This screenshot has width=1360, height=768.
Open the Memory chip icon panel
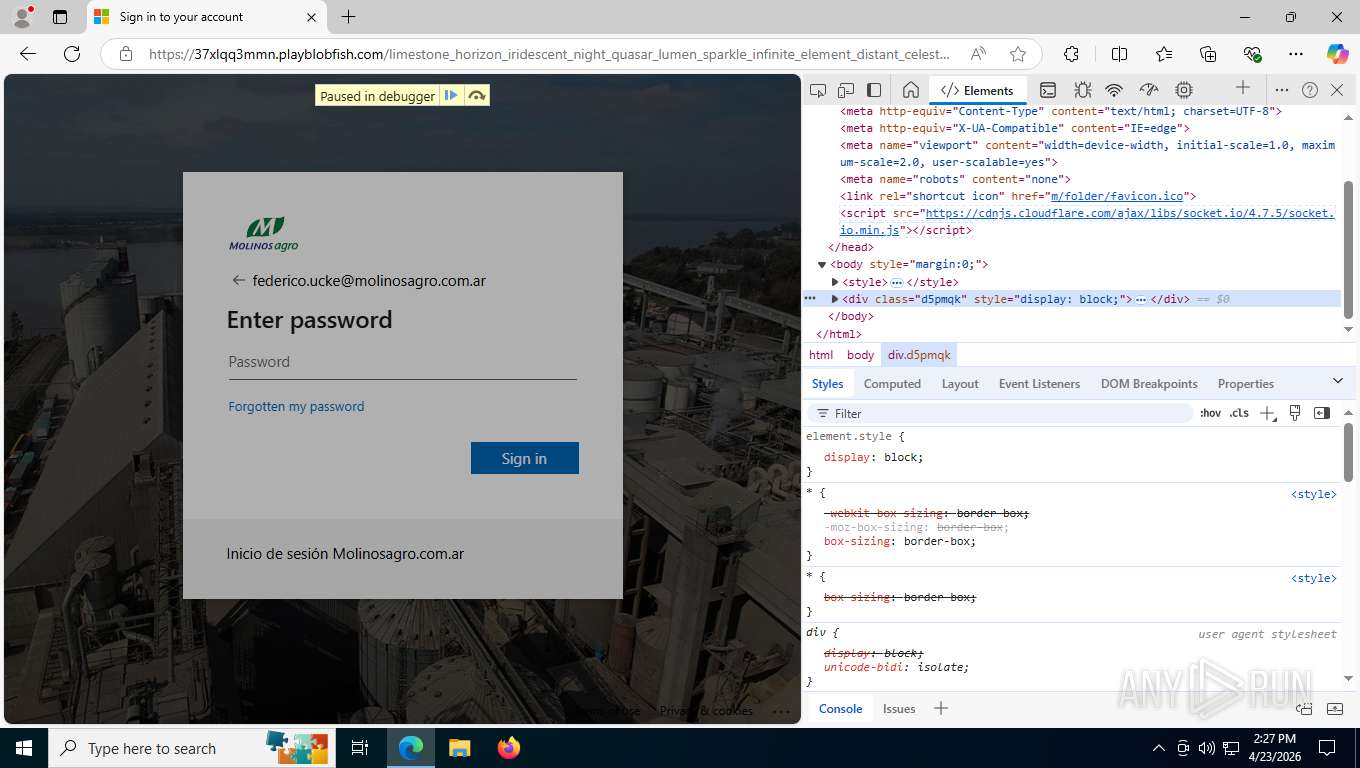click(x=1184, y=90)
